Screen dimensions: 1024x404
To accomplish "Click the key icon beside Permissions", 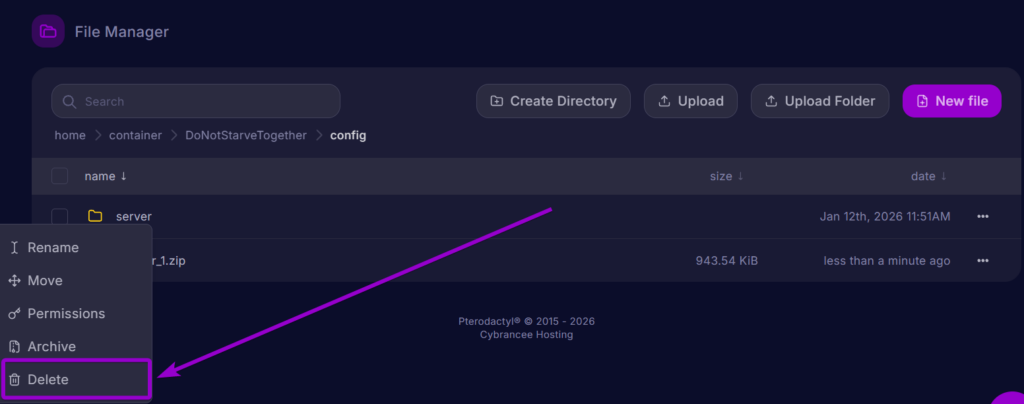I will pos(14,314).
